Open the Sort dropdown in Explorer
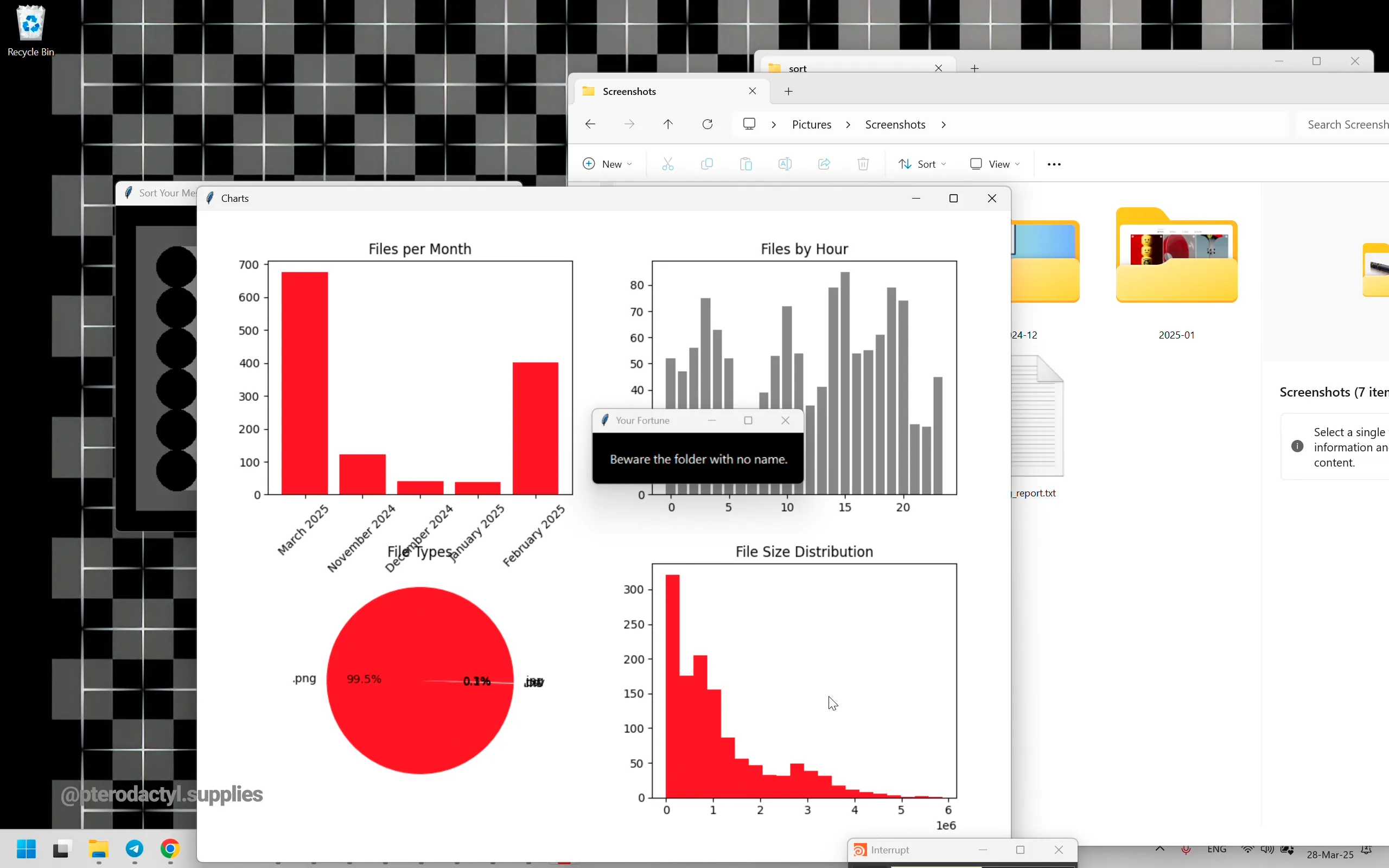 (923, 164)
